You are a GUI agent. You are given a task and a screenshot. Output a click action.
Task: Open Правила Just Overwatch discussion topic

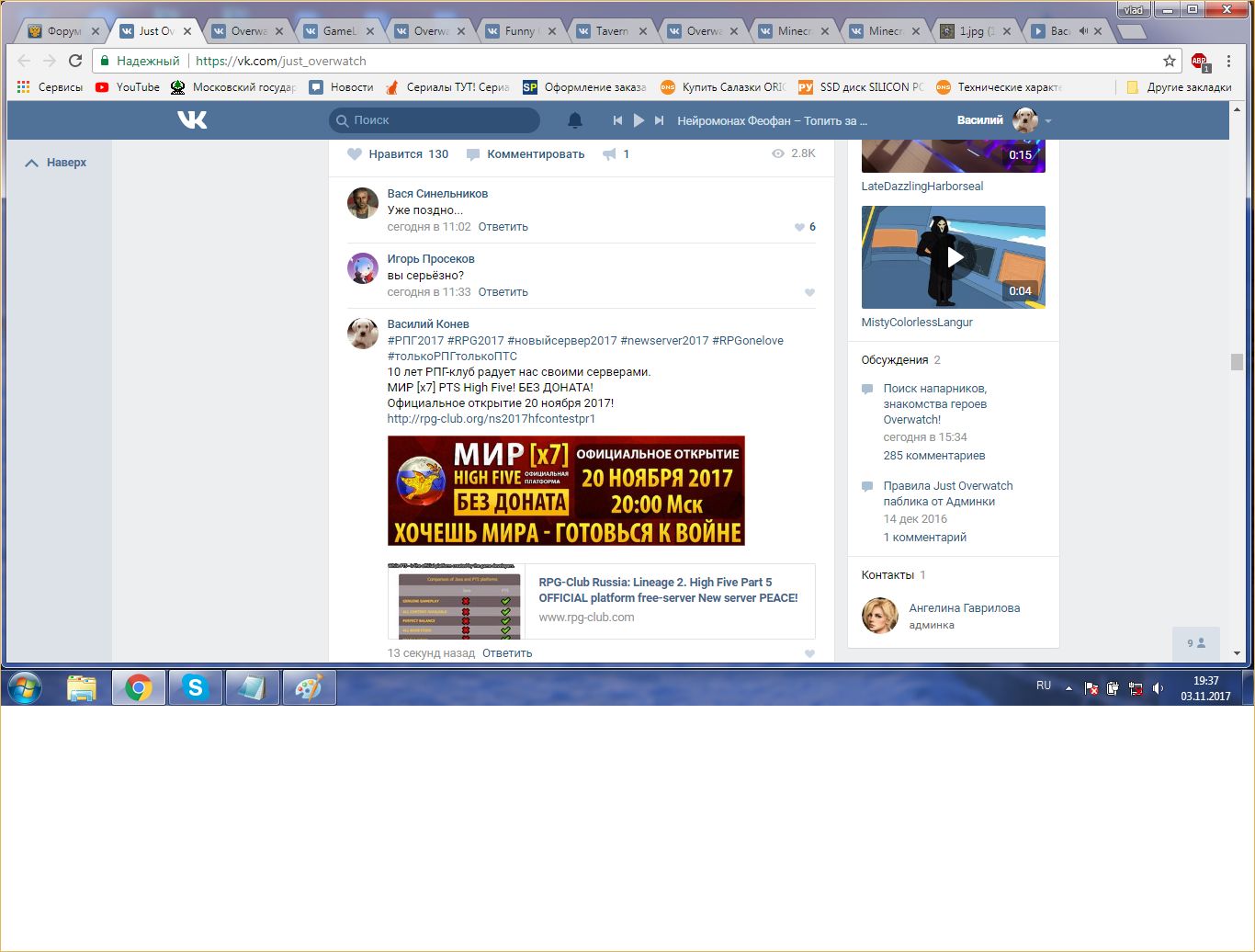(948, 493)
